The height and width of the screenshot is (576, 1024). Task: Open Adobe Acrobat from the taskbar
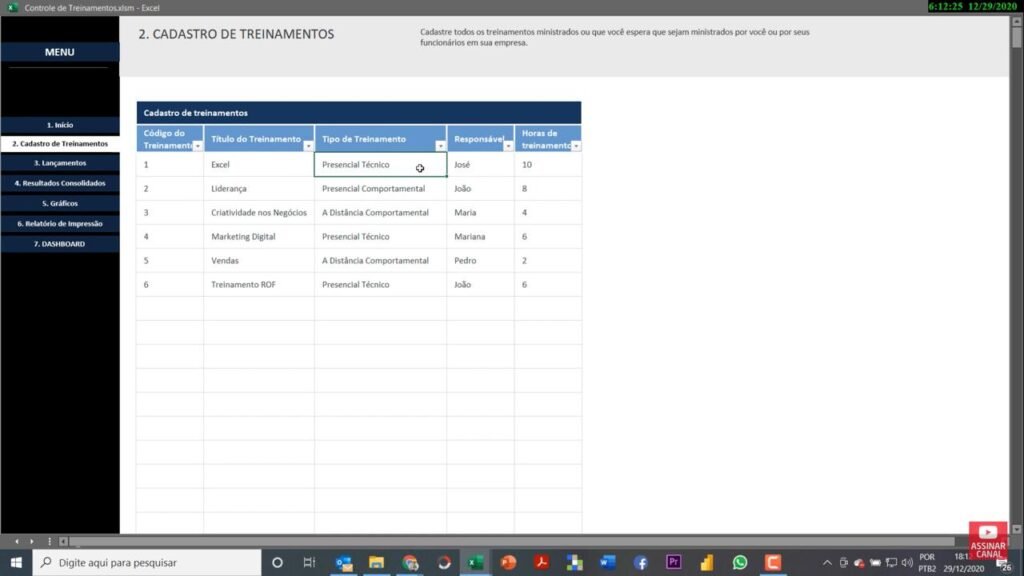[541, 562]
